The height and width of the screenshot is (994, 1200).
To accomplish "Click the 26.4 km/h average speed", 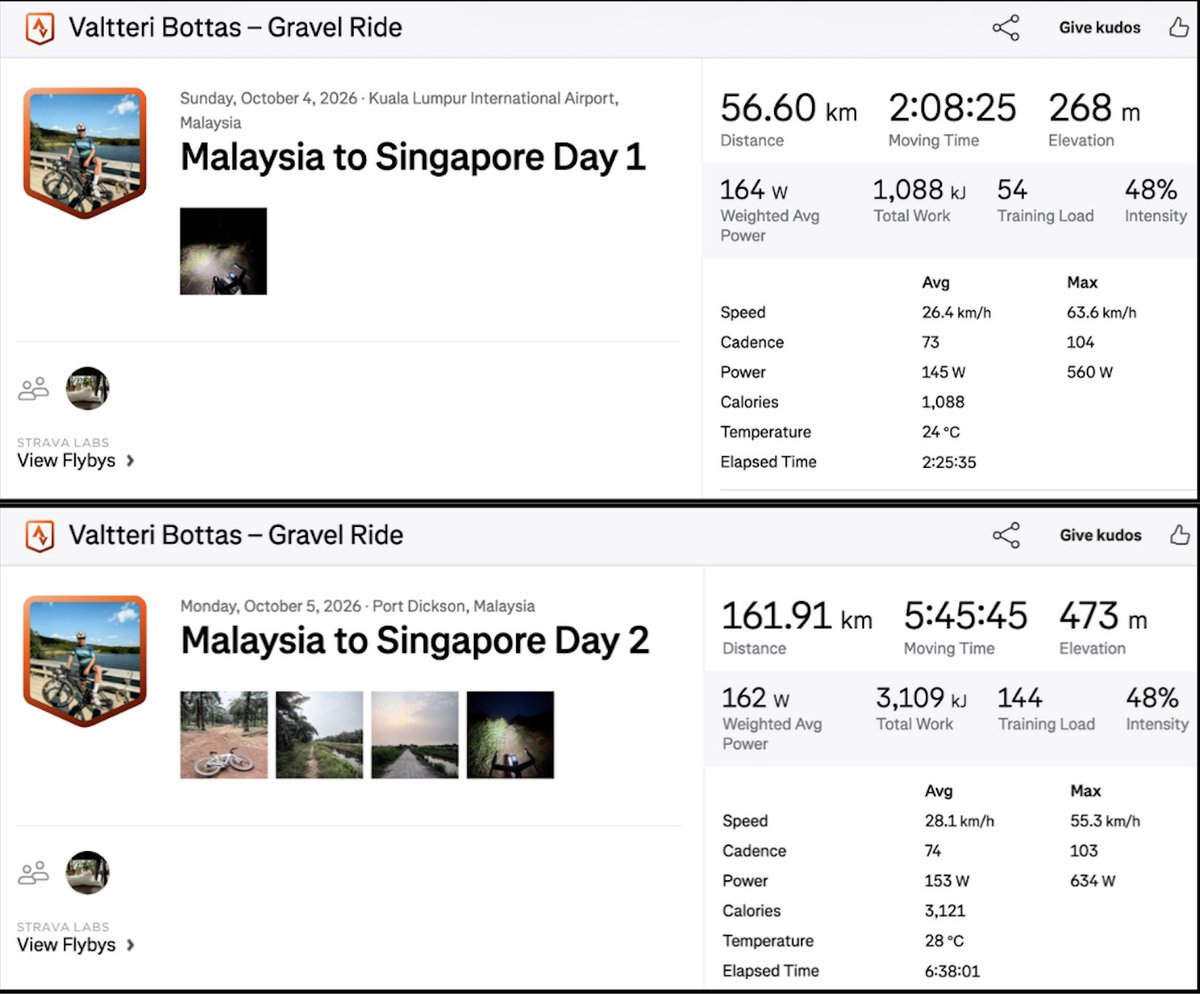I will 956,313.
